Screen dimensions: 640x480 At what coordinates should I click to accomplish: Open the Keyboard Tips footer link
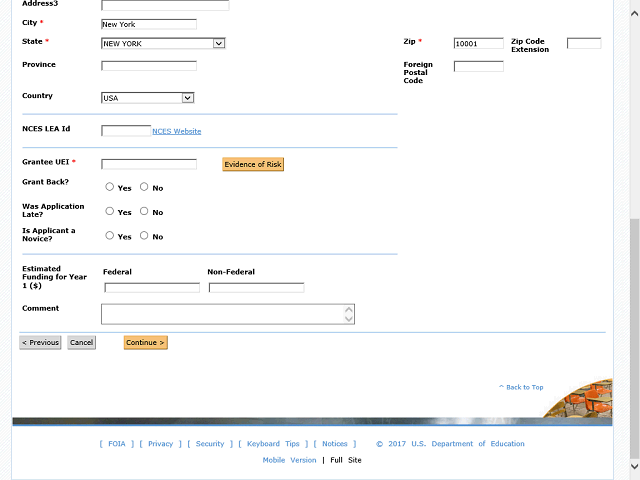coord(273,444)
